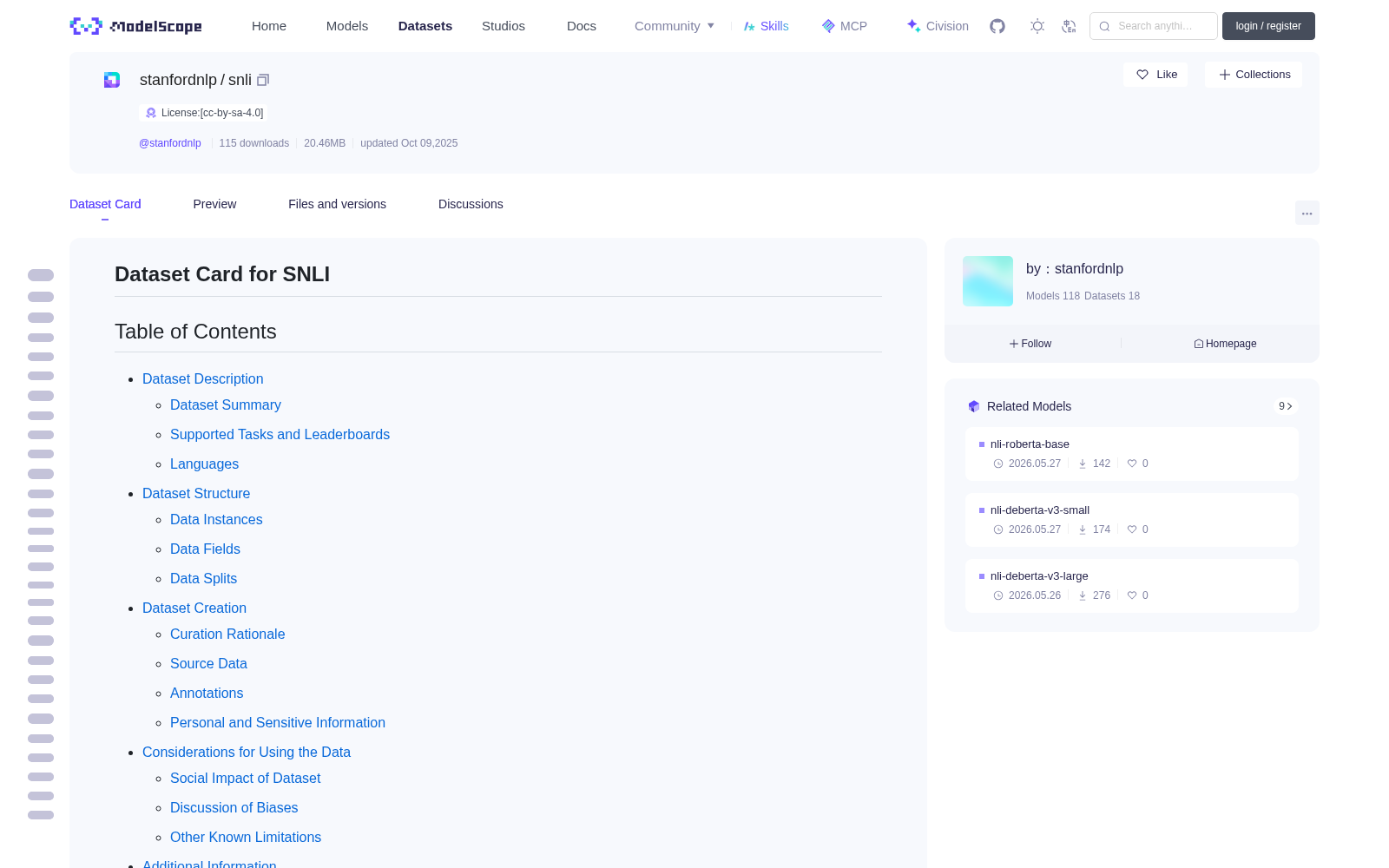Click the search input field
Viewport: 1389px width, 868px height.
point(1154,26)
